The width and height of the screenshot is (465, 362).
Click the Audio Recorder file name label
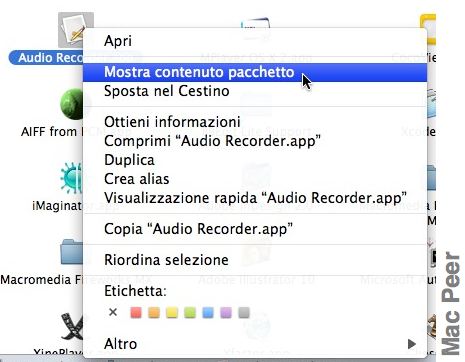47,58
